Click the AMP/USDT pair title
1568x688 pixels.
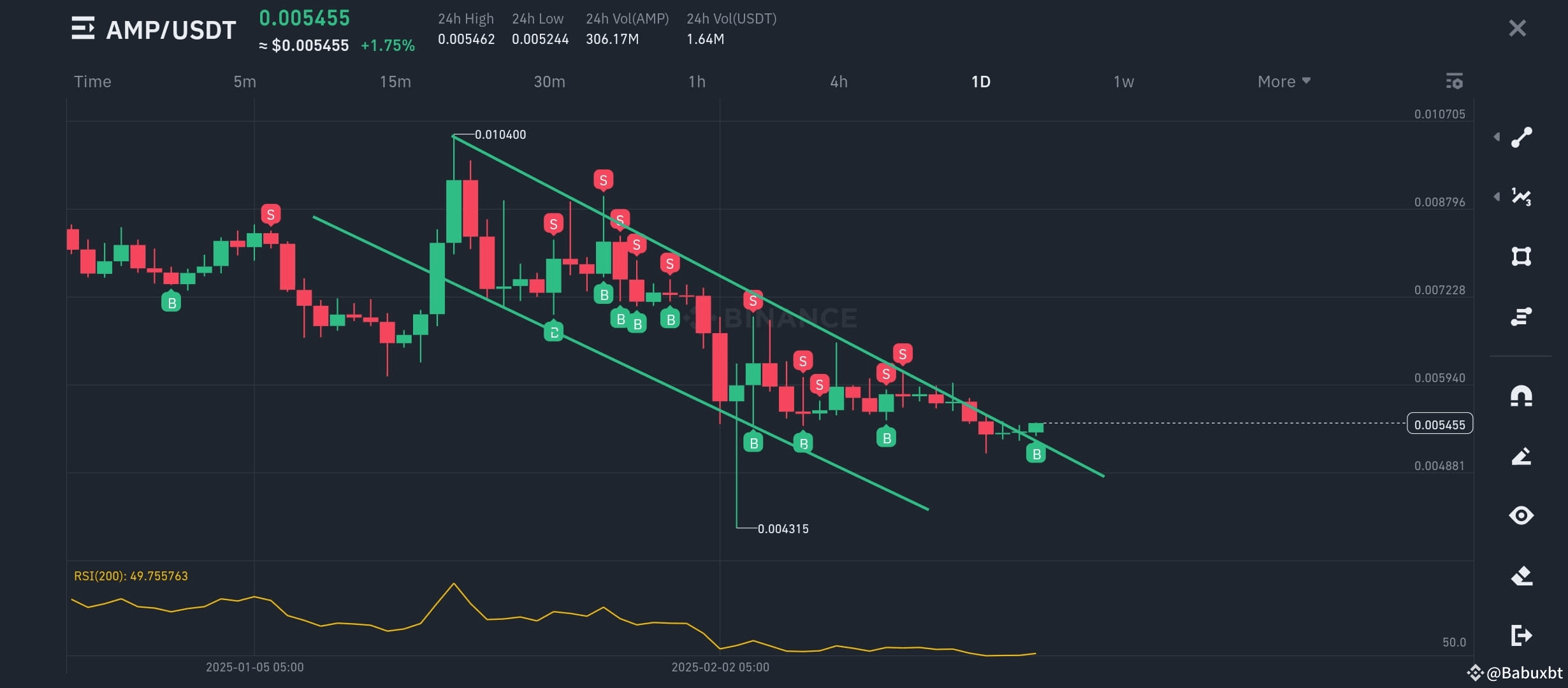pyautogui.click(x=171, y=30)
